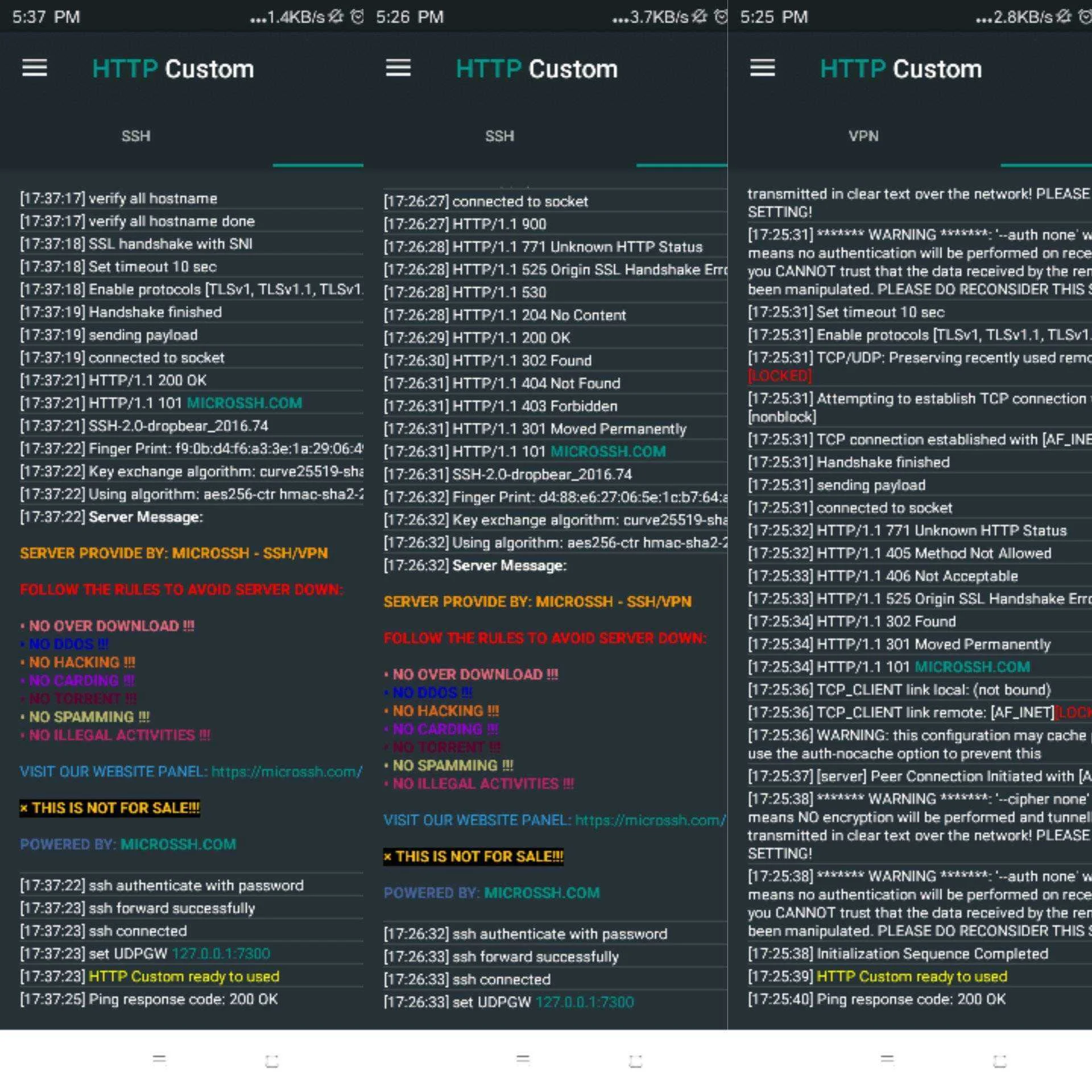Select the red [LOCKED] text in the VPN log
Viewport: 1092px width, 1092px height.
point(780,376)
